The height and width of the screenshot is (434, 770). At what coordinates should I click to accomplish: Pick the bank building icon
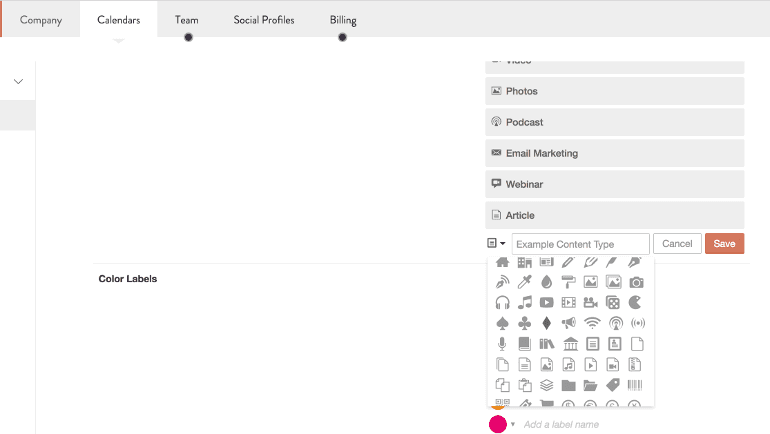pos(569,344)
